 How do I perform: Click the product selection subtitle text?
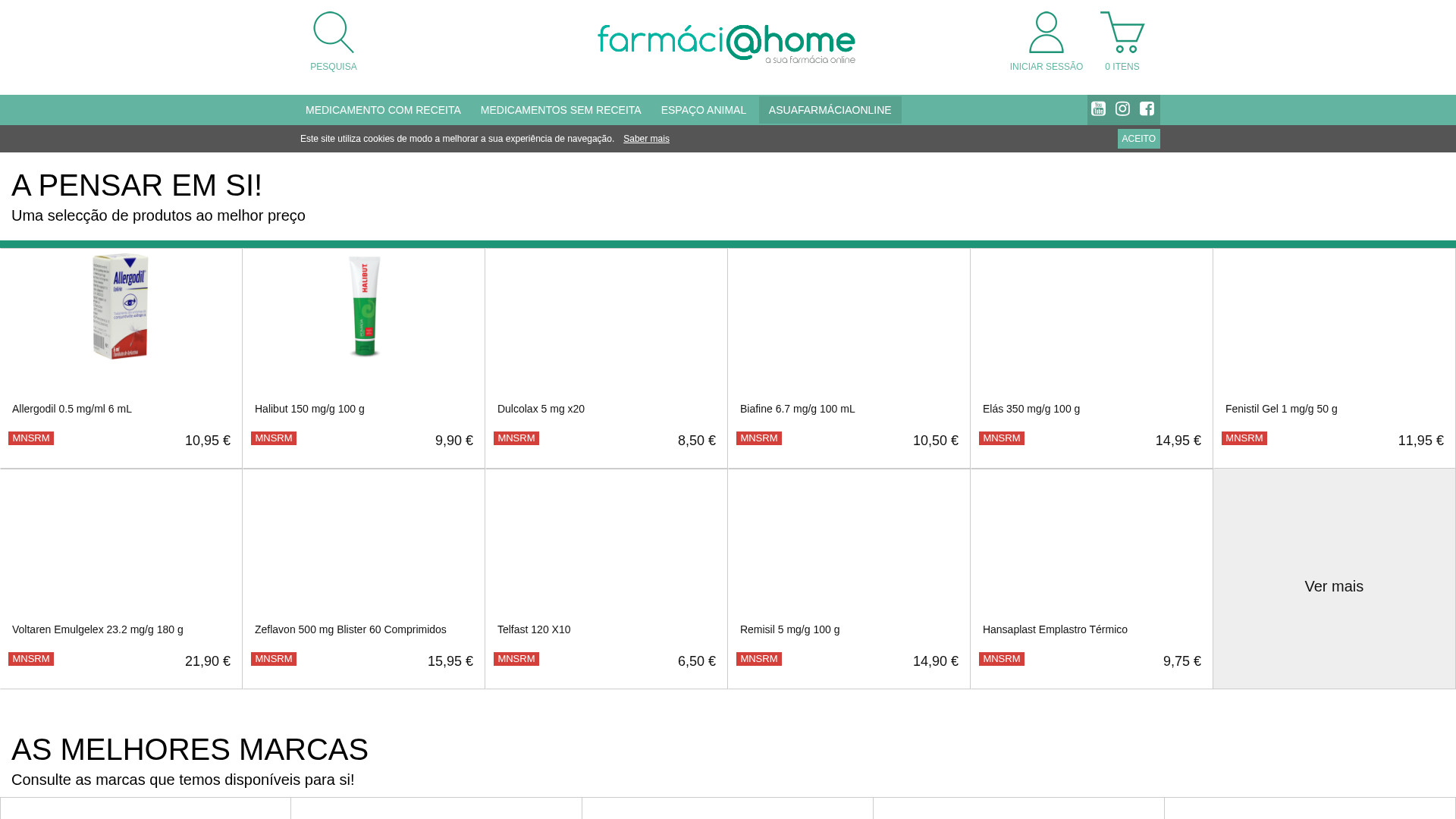tap(158, 215)
